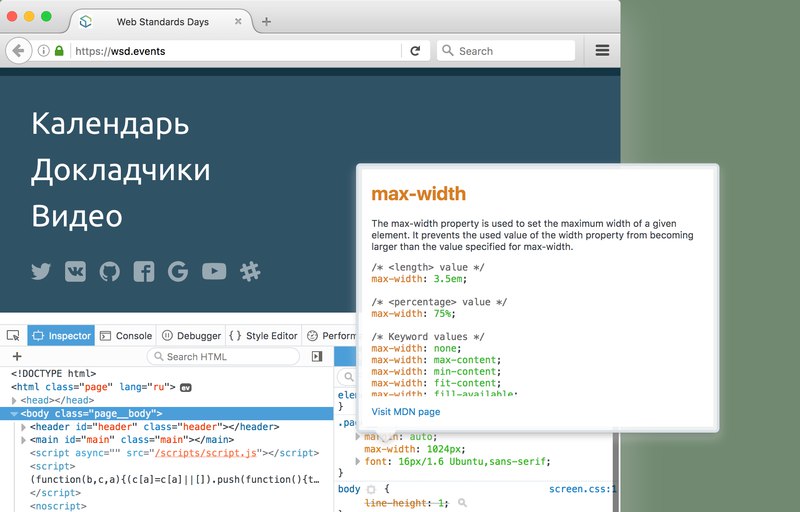The width and height of the screenshot is (800, 512).
Task: Switch to the Console tab
Action: [x=126, y=336]
